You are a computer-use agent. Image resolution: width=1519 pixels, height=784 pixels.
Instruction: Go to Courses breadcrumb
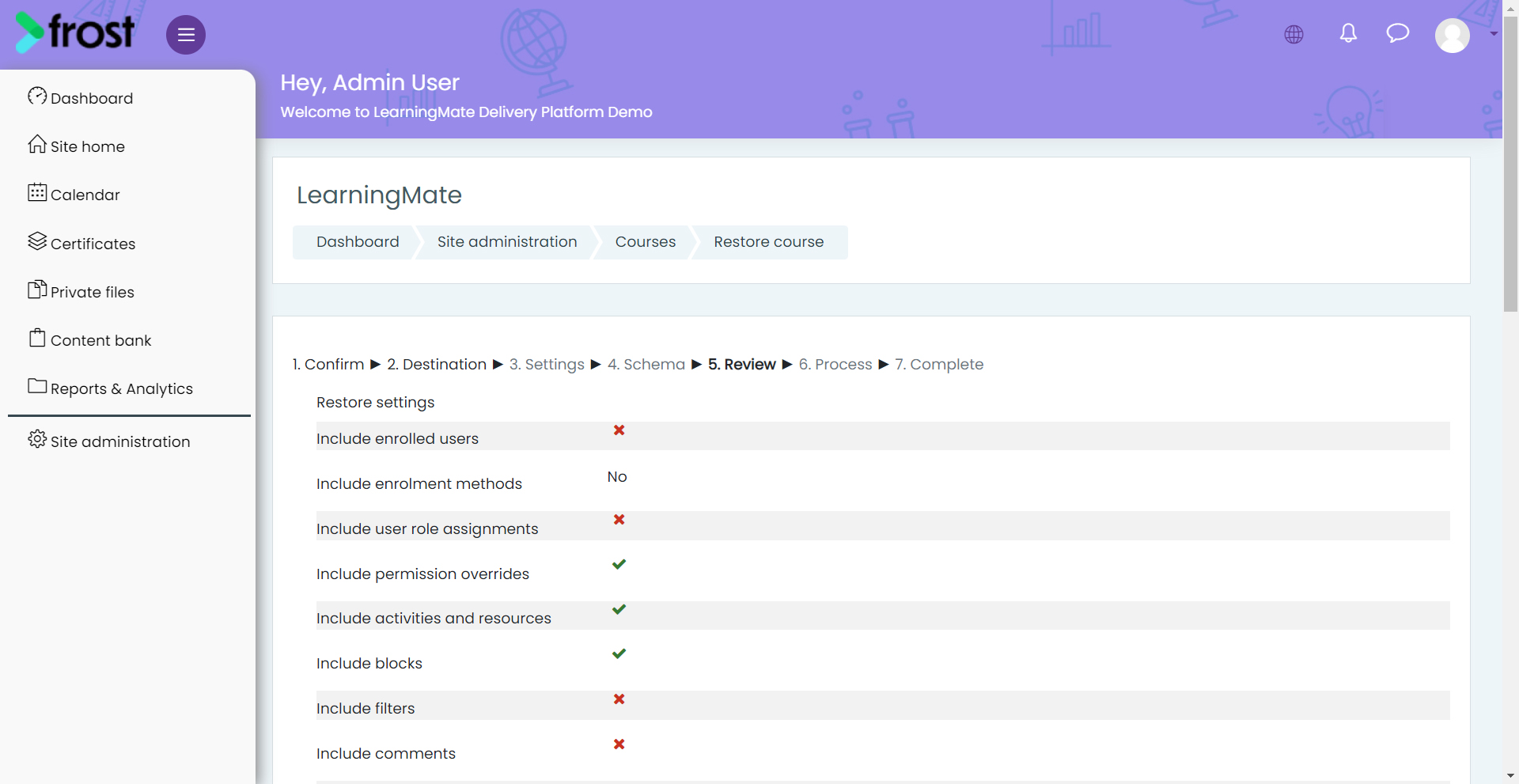pyautogui.click(x=646, y=242)
